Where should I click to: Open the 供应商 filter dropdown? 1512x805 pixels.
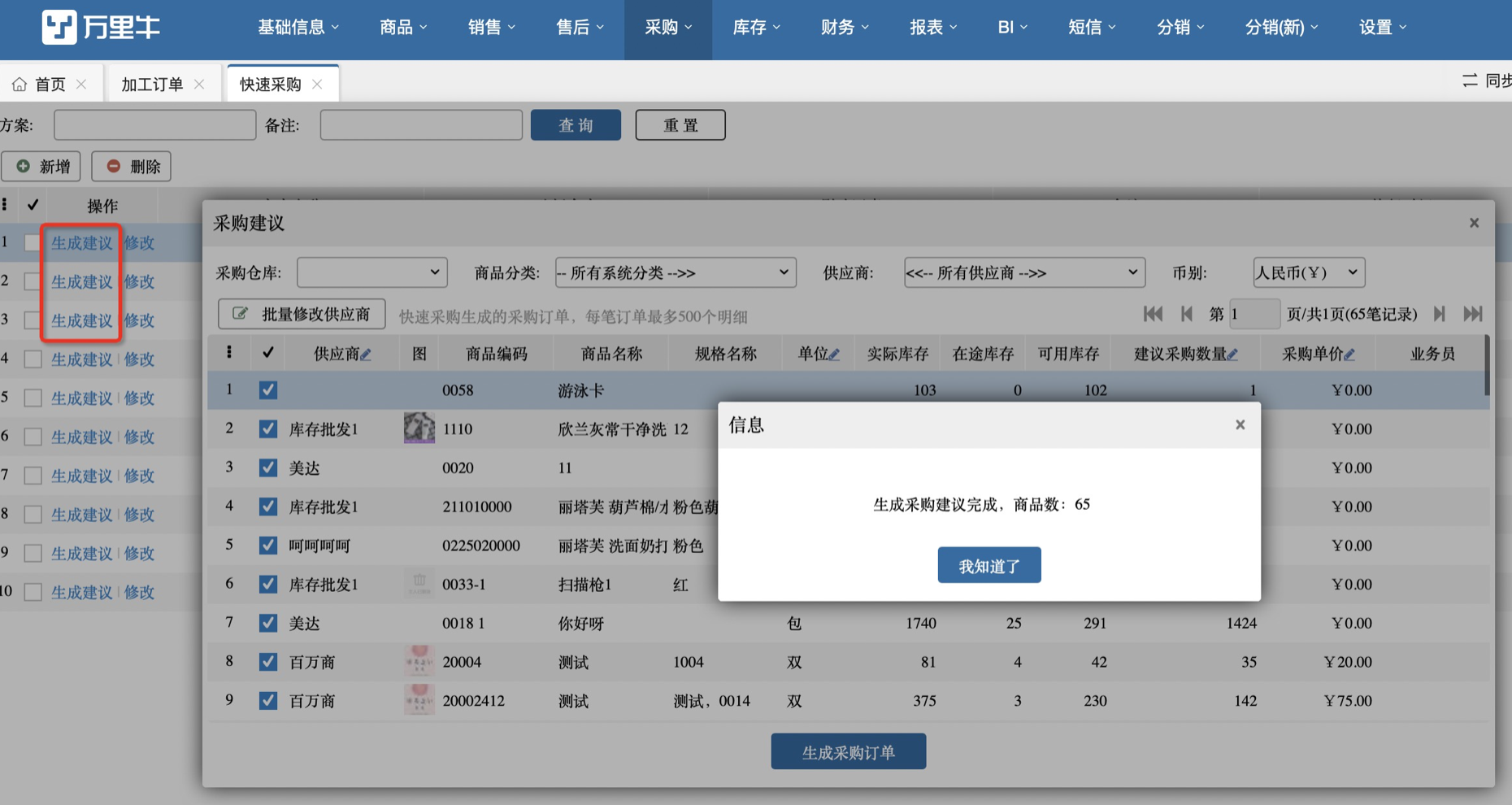click(1024, 272)
